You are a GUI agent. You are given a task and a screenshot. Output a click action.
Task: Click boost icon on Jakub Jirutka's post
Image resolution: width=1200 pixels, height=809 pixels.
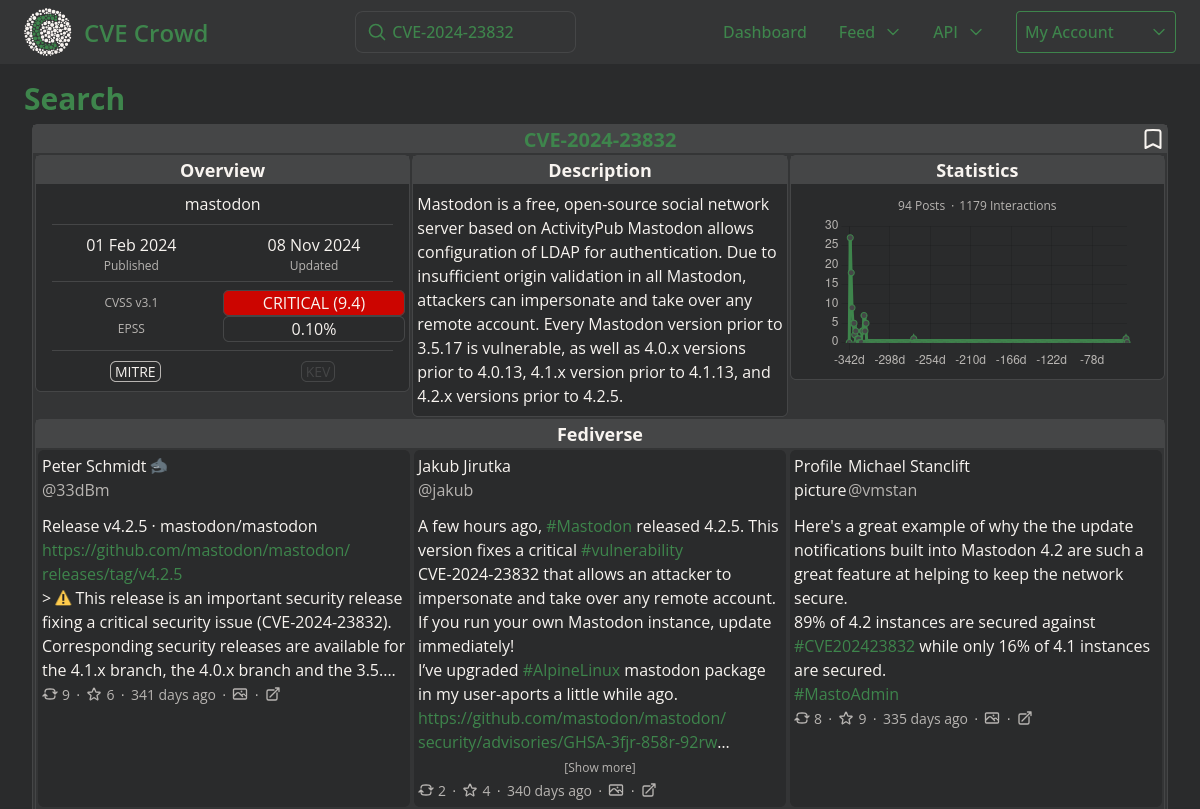[426, 790]
